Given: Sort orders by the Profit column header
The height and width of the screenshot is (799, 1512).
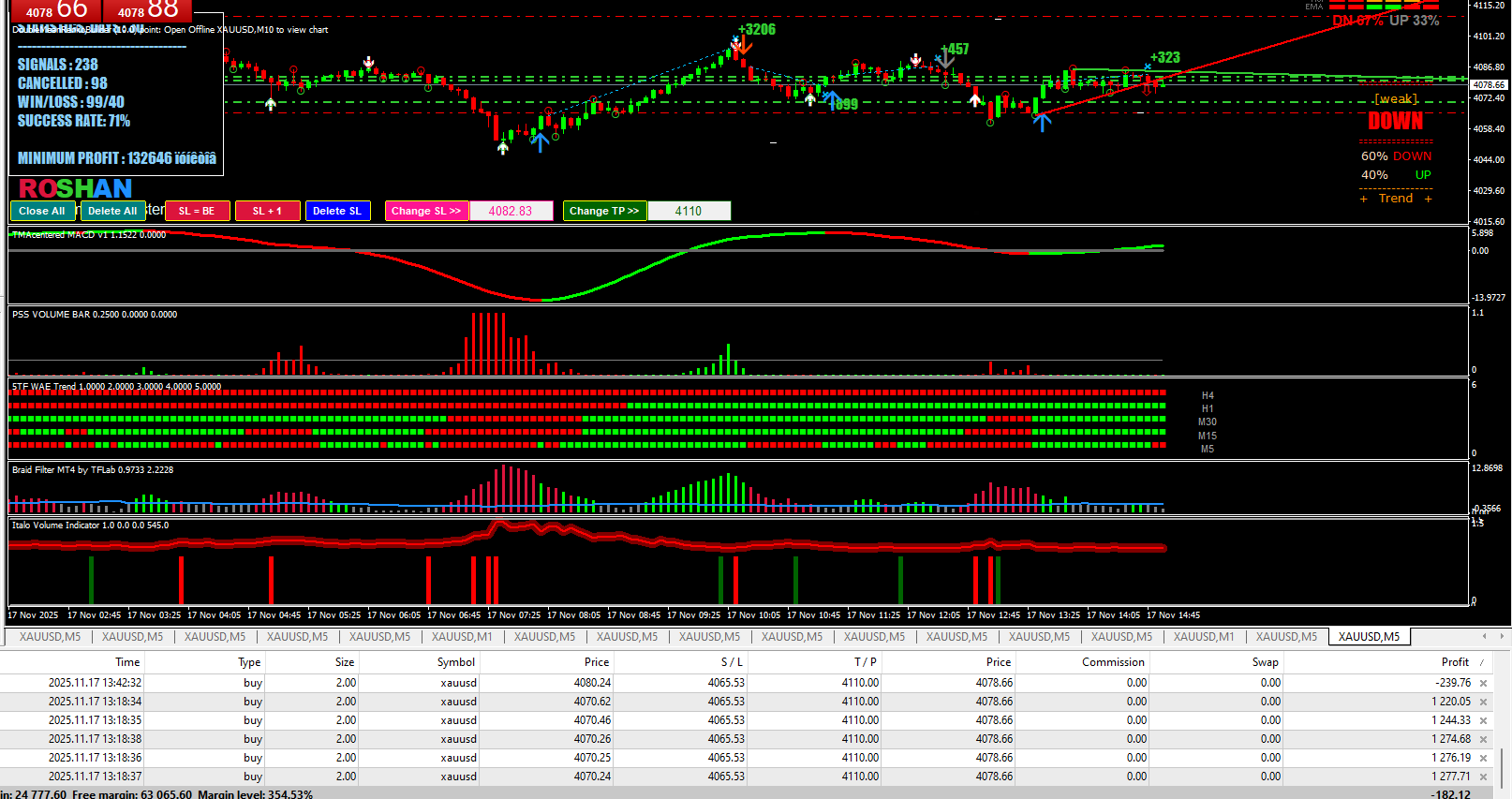Looking at the screenshot, I should (x=1455, y=662).
